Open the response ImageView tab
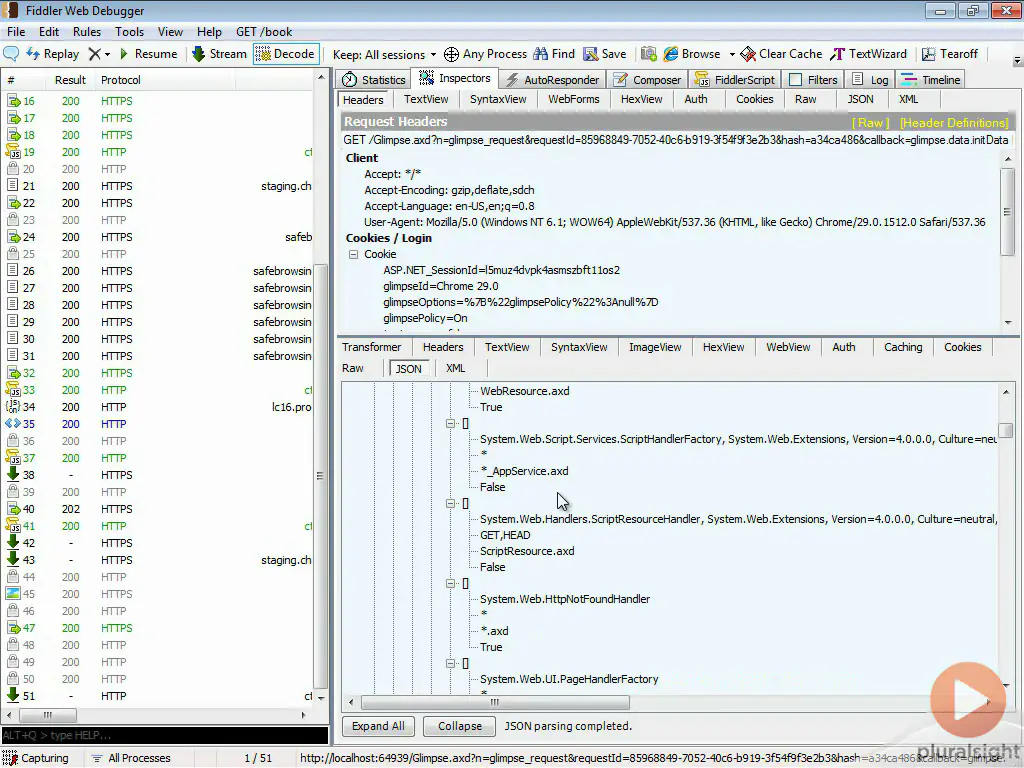 pos(655,347)
